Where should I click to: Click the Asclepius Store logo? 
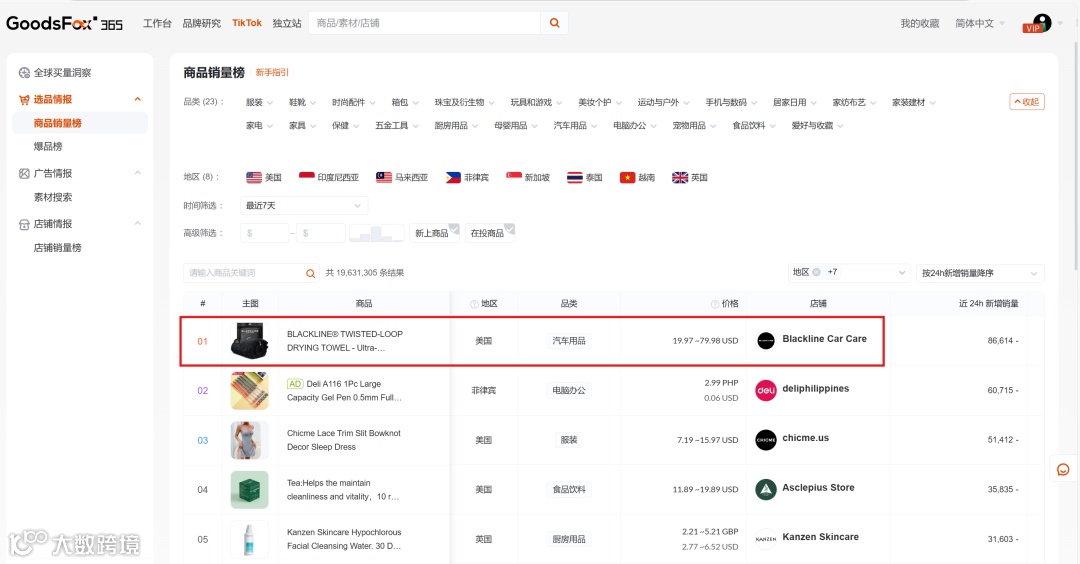pos(766,489)
